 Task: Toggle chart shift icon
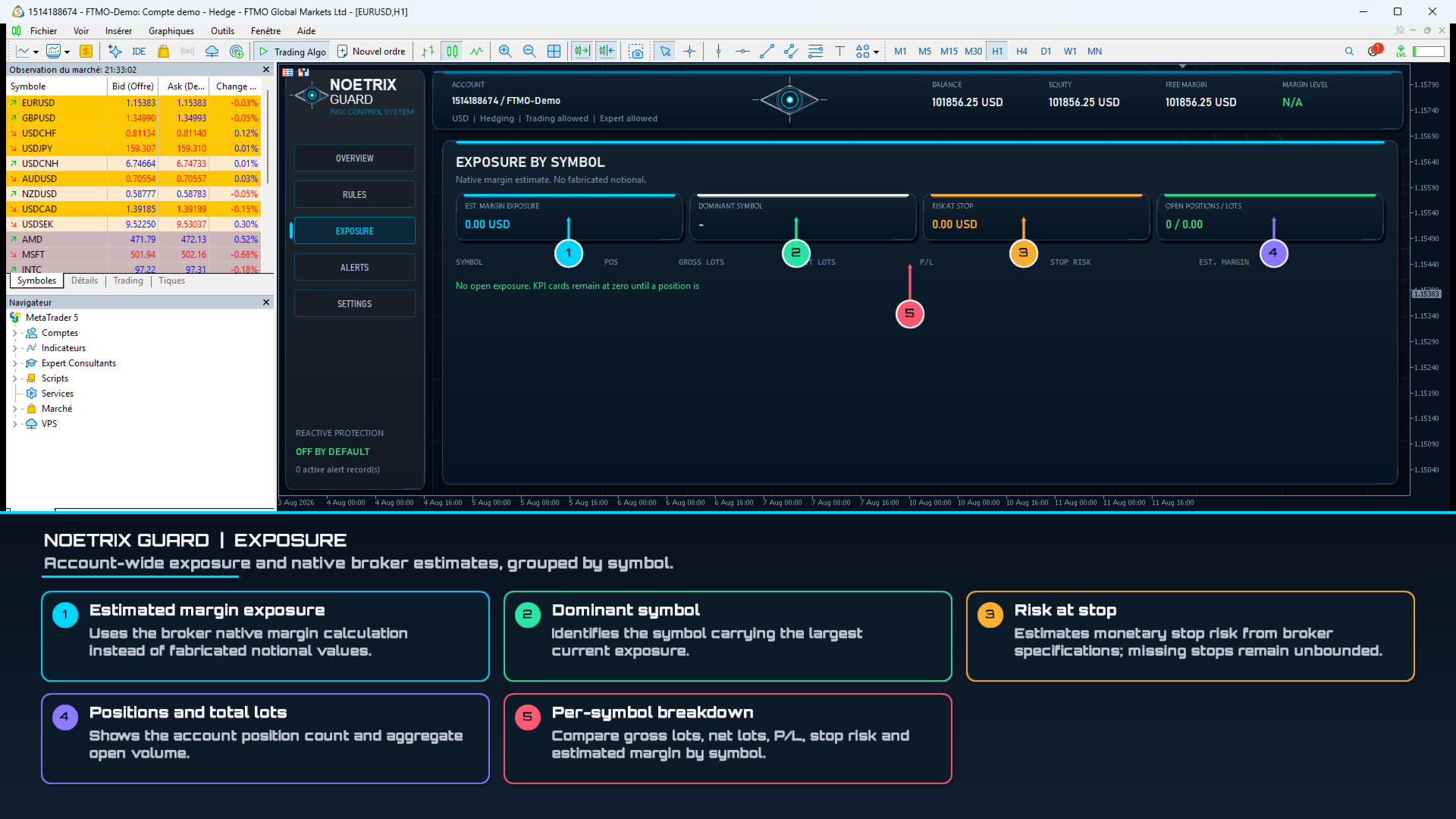coord(607,52)
